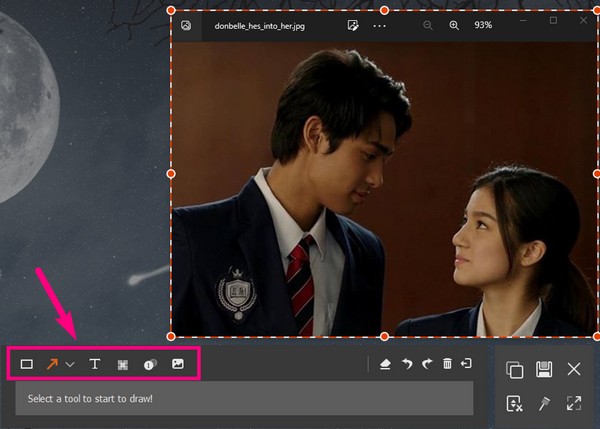Click the 93% zoom level text
The image size is (600, 429).
coord(483,25)
